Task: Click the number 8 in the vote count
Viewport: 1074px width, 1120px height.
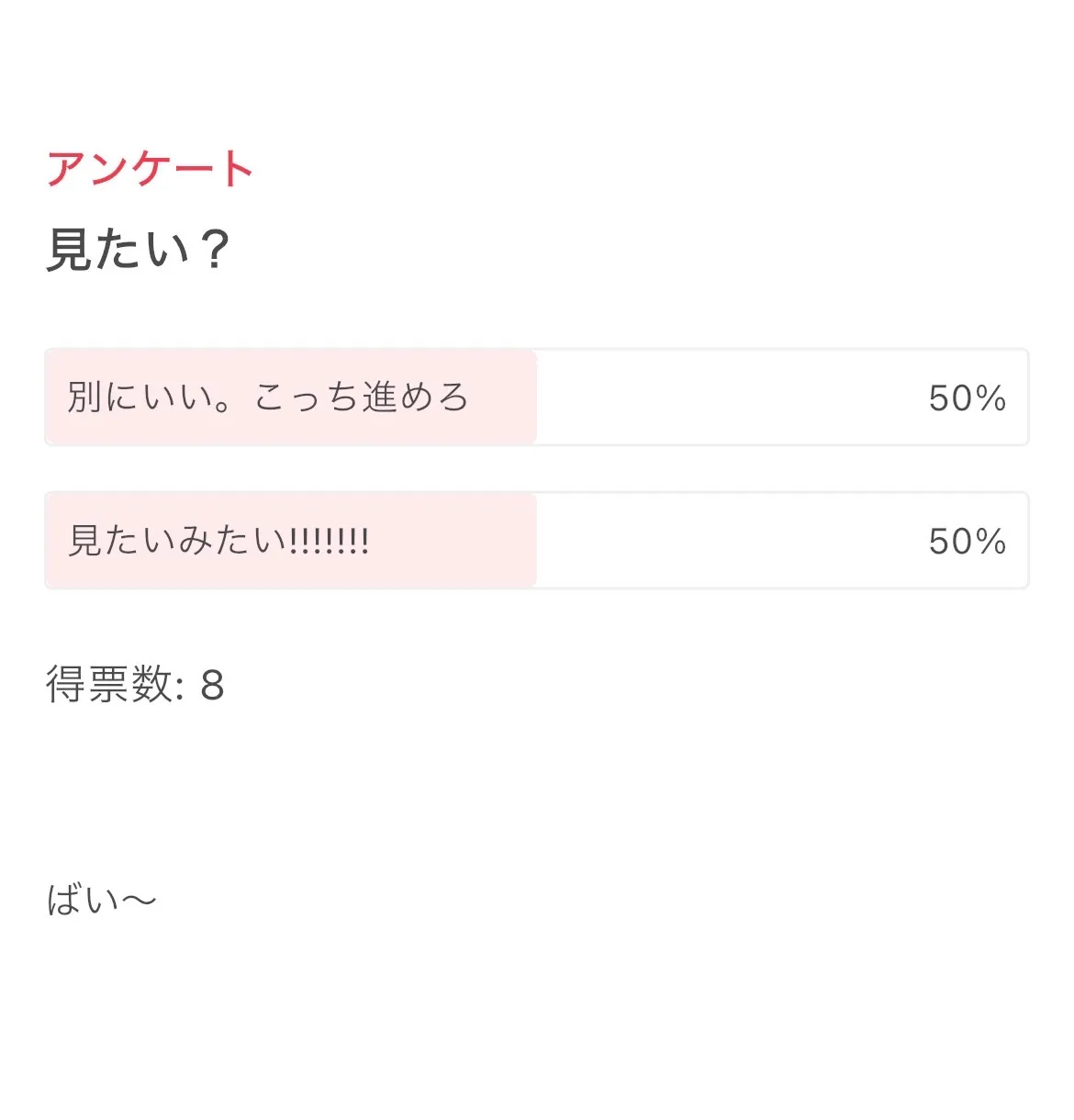Action: 212,686
